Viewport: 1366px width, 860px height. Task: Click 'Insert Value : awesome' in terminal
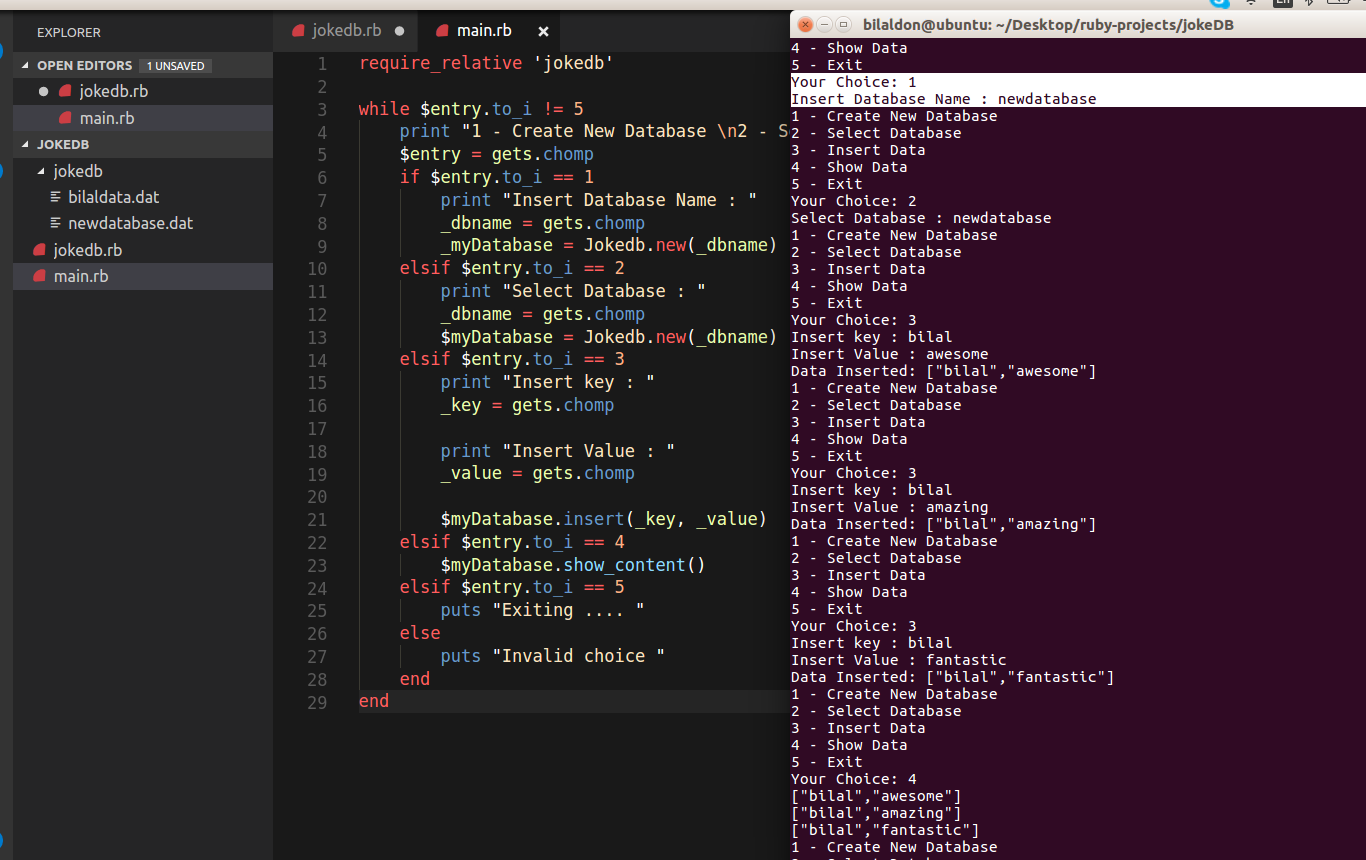890,354
